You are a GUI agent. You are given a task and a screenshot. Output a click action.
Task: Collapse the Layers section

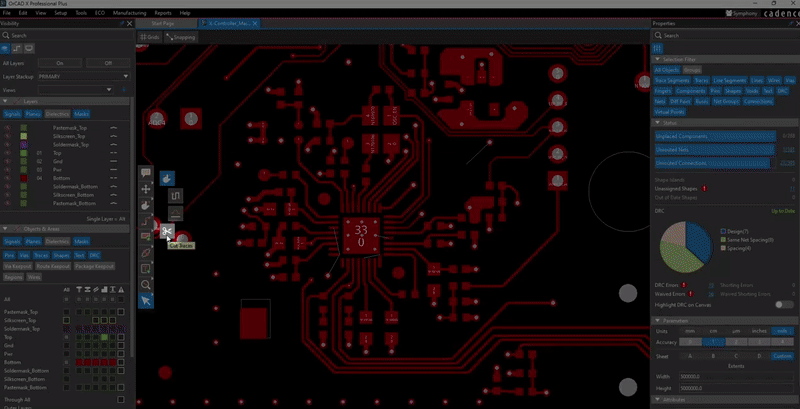[5, 101]
